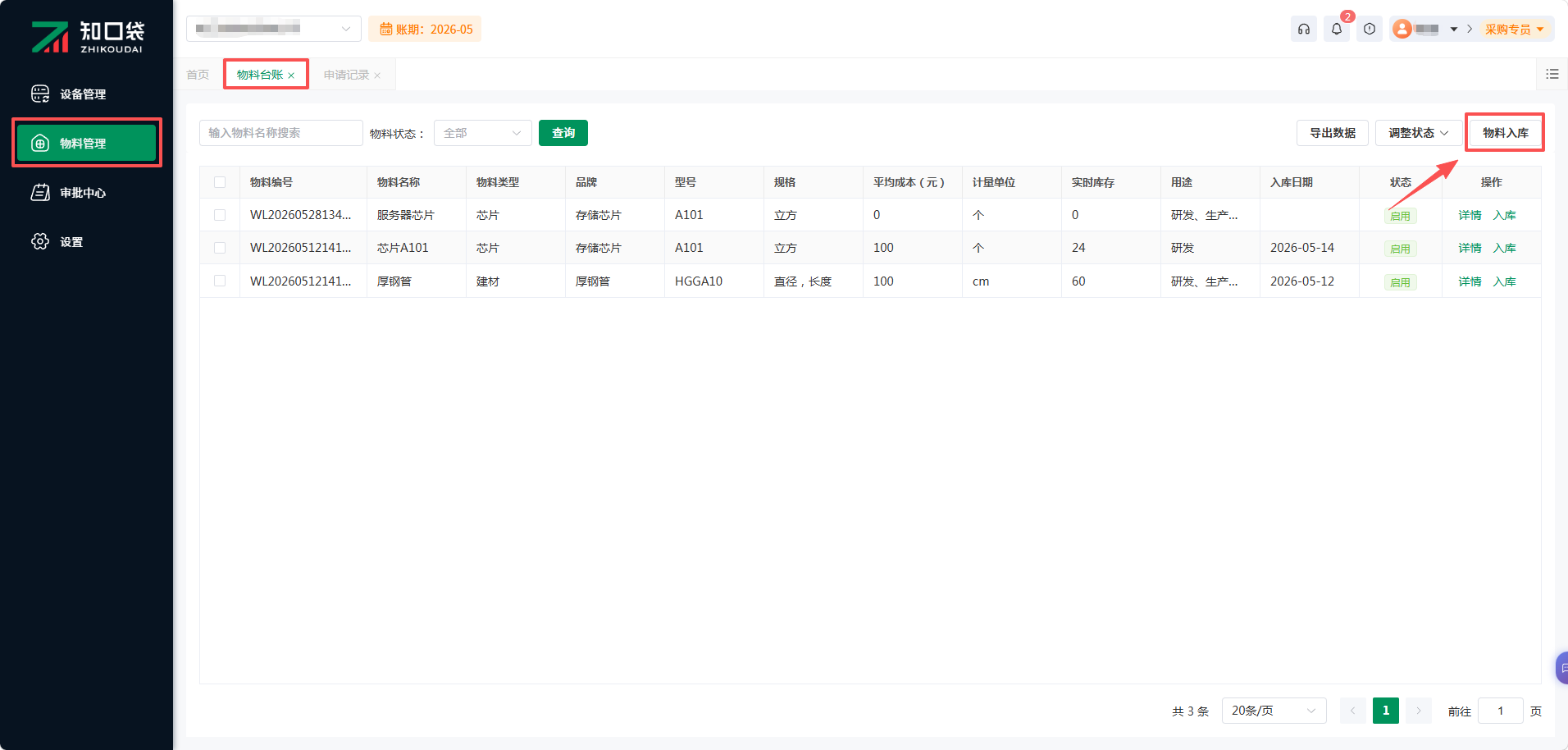1568x750 pixels.
Task: Click 入库 for 芯片A101
Action: [x=1505, y=248]
